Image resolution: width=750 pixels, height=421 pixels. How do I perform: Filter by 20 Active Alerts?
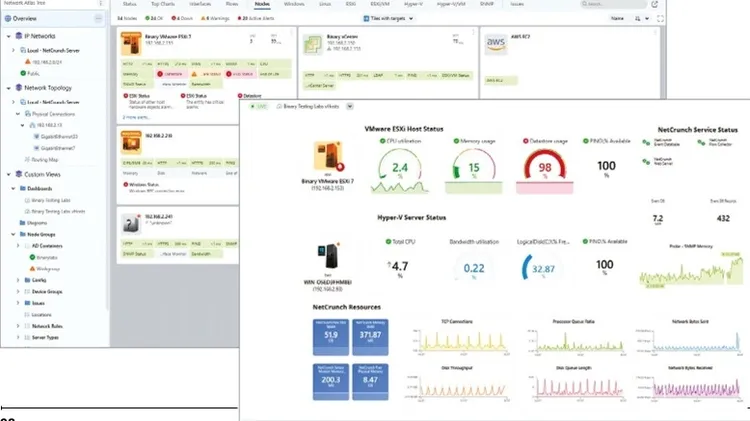coord(256,18)
